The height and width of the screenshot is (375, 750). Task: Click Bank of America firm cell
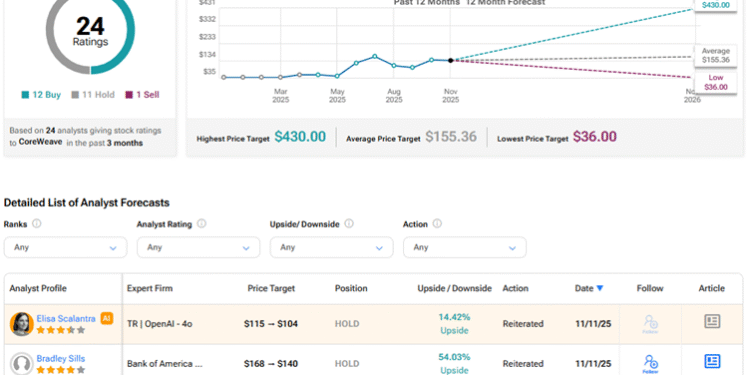pos(165,364)
